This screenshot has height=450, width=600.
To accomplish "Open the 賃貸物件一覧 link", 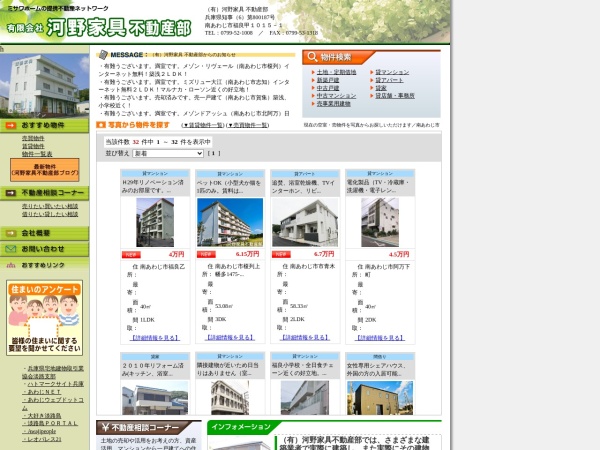I will pos(203,125).
